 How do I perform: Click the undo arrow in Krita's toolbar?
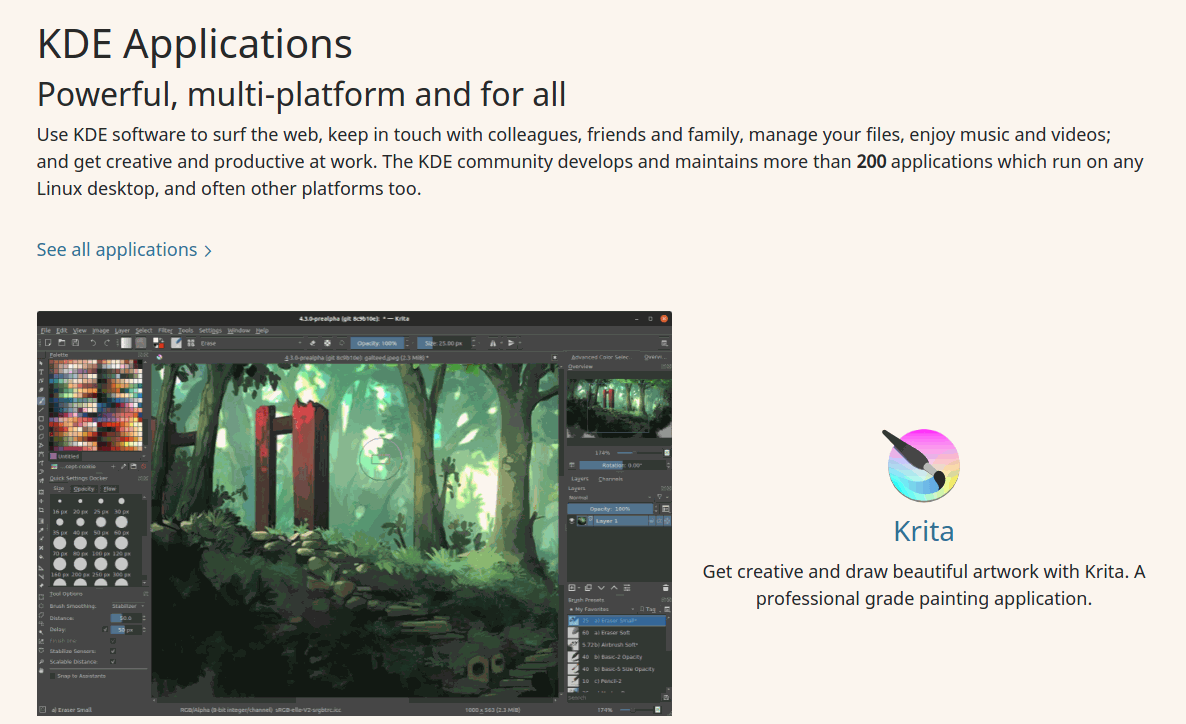[x=93, y=343]
